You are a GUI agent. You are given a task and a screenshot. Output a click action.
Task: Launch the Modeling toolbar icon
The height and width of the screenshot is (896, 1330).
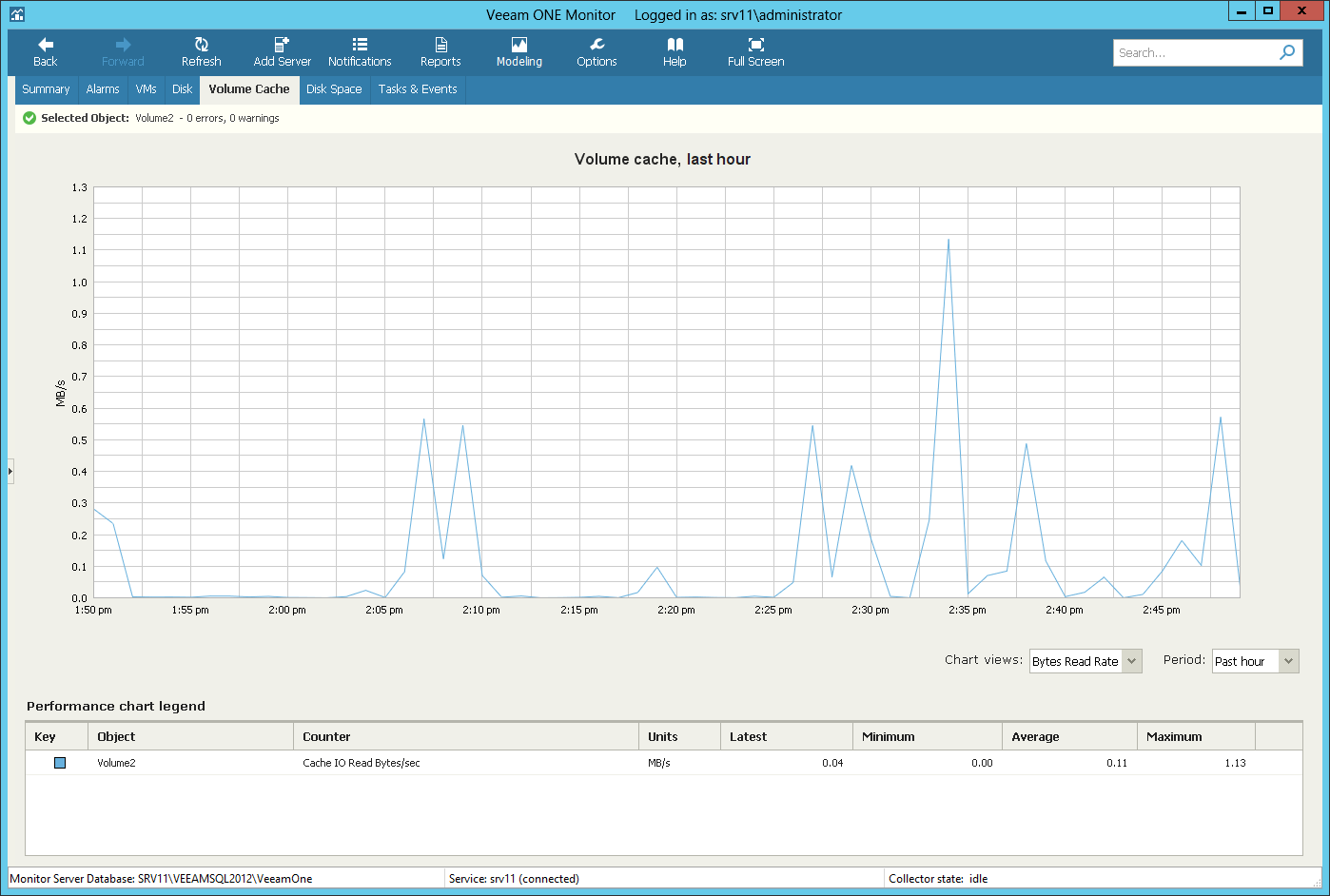pos(518,45)
